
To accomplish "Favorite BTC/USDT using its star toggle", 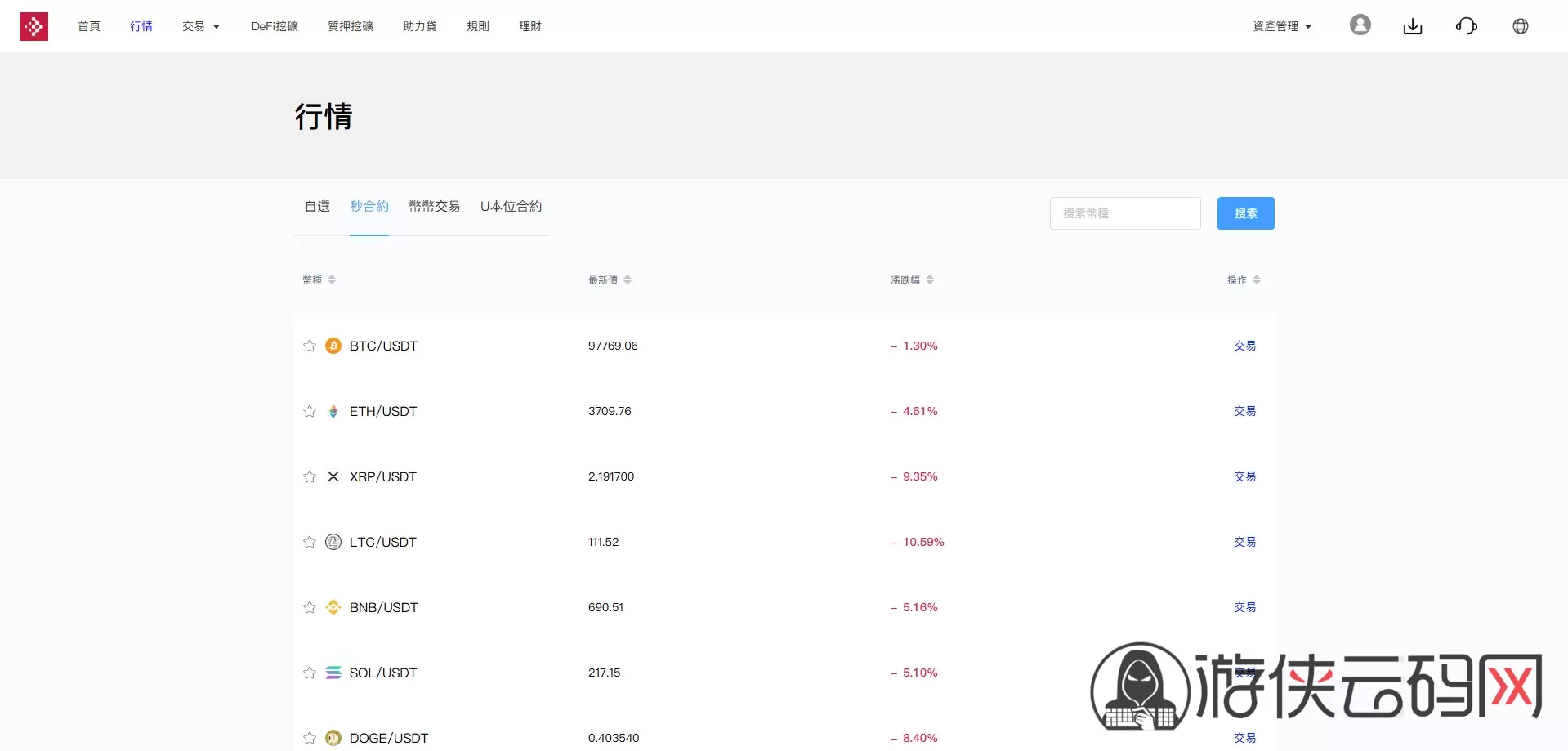I will click(x=309, y=346).
